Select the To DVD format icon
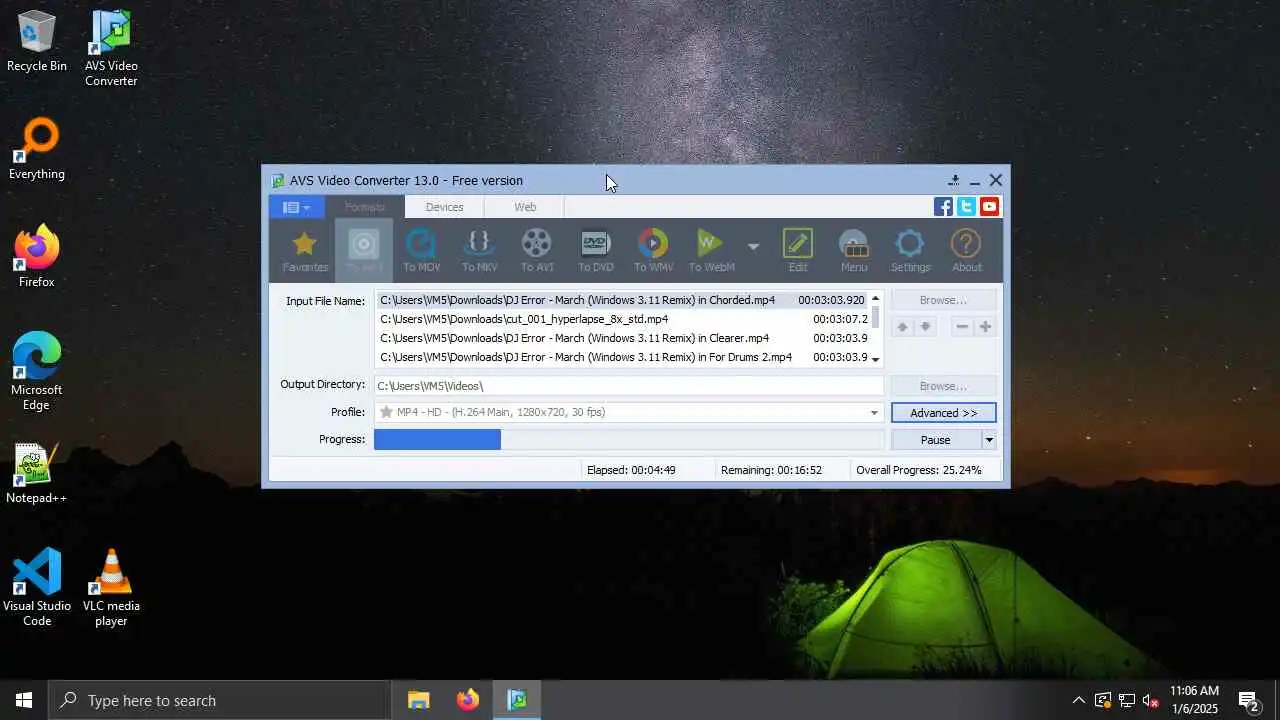1280x720 pixels. [x=595, y=250]
